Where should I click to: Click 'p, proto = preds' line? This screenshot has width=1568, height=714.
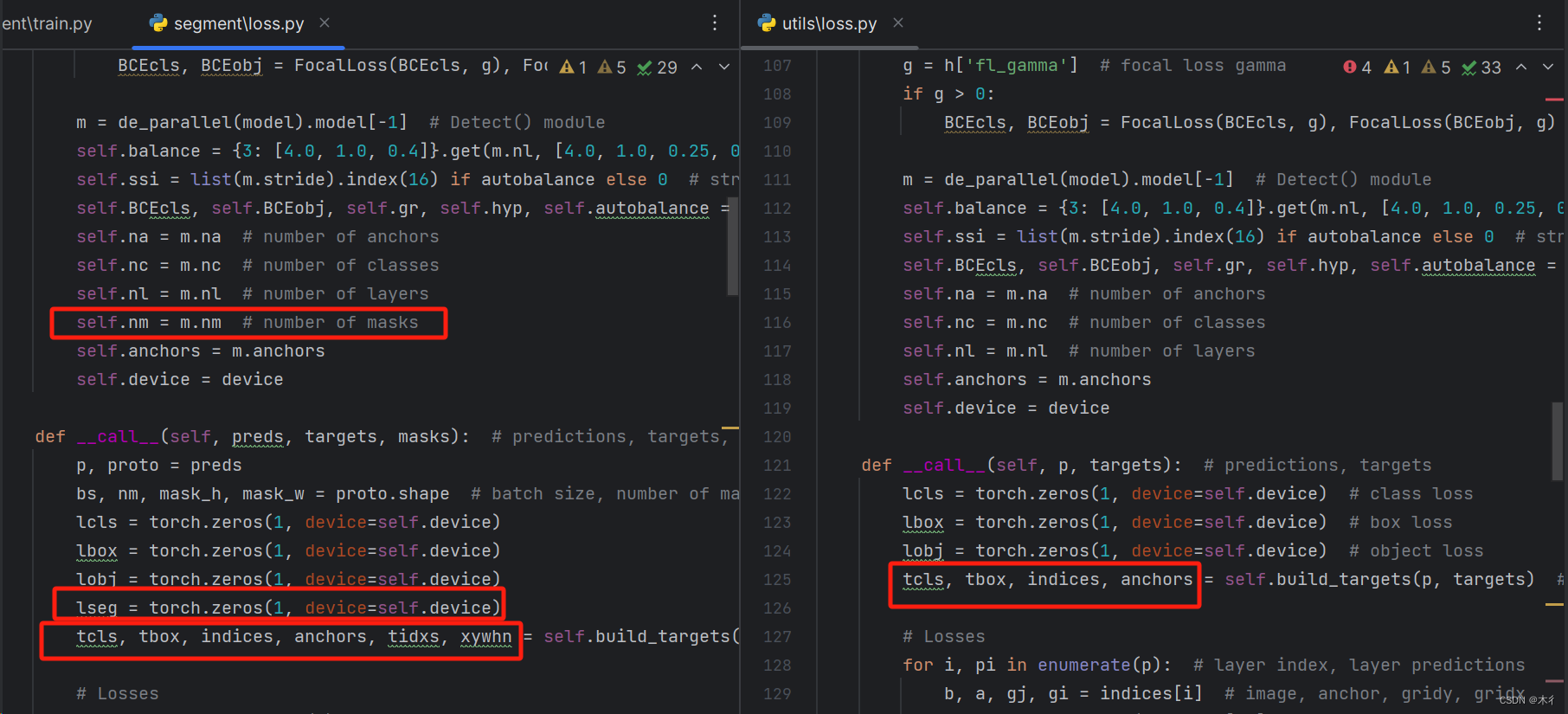pyautogui.click(x=159, y=466)
